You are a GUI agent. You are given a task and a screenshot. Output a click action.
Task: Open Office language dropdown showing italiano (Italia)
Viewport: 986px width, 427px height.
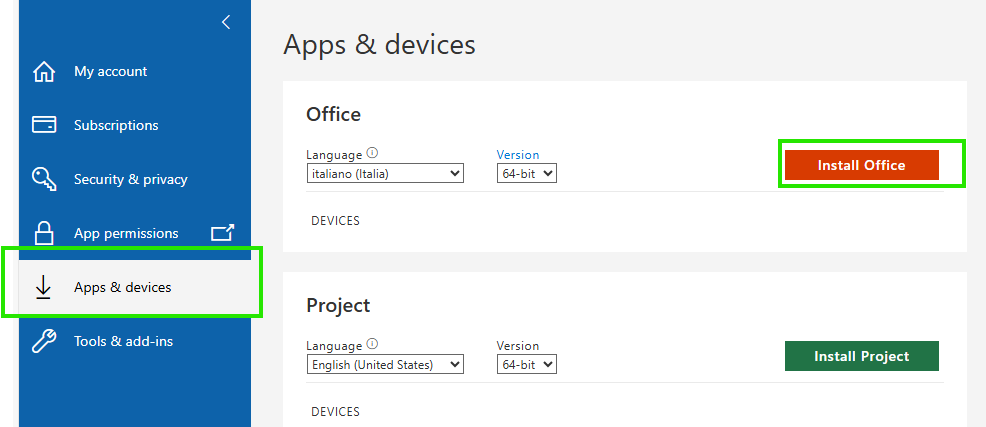click(x=385, y=174)
